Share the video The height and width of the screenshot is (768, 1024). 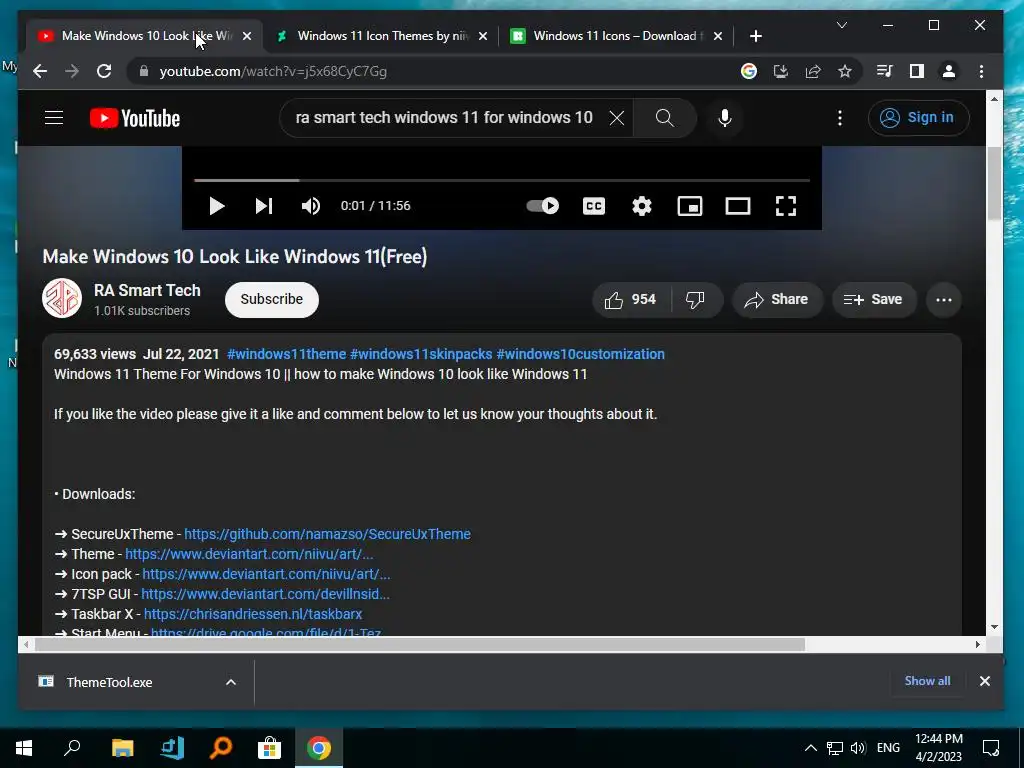776,300
